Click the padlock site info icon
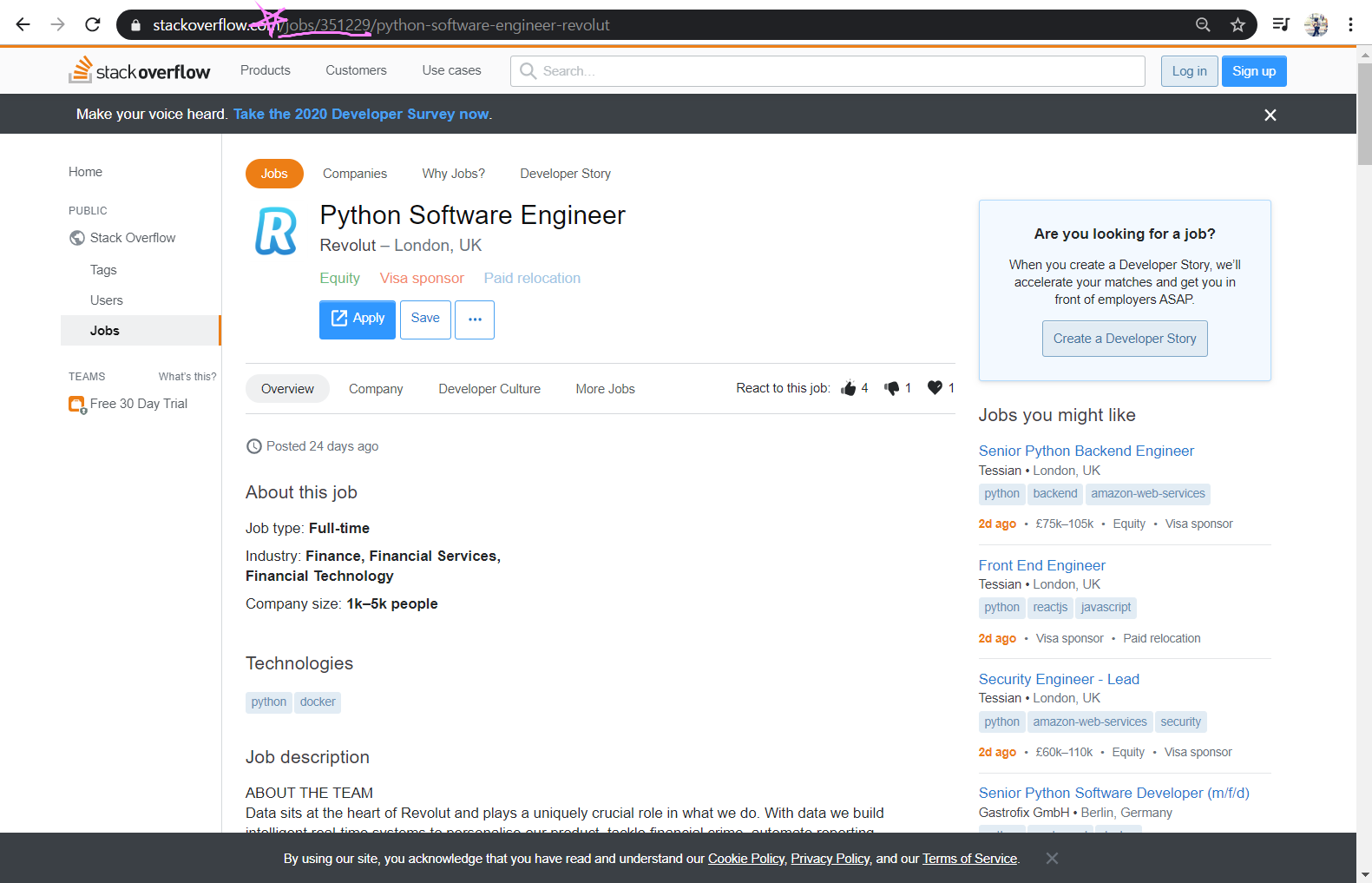Screen dimensions: 1372x883 [135, 25]
